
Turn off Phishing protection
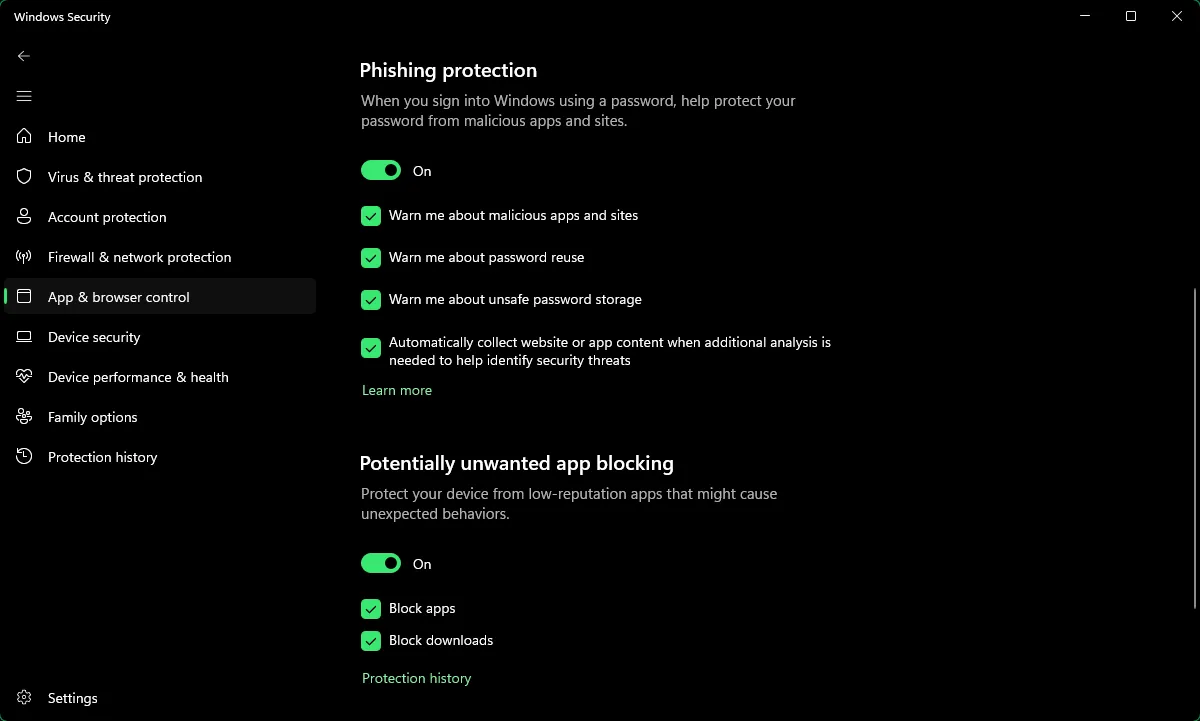pos(380,170)
